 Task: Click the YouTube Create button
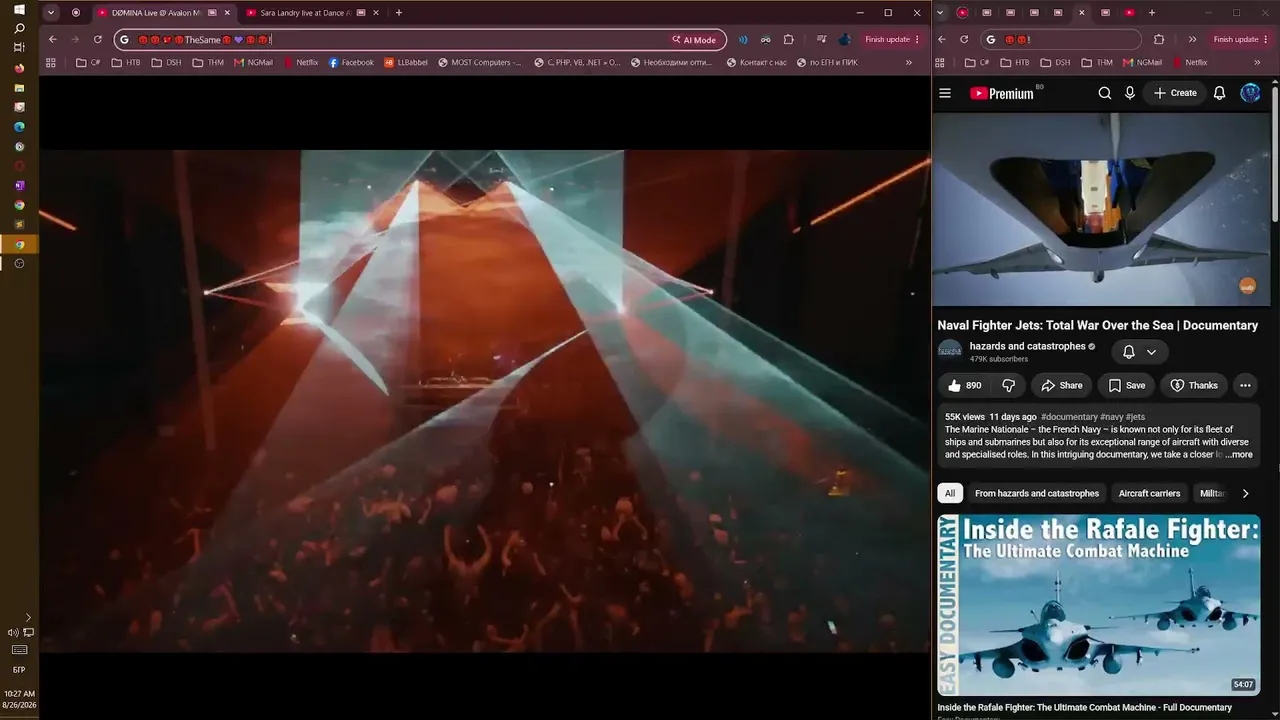tap(1175, 93)
